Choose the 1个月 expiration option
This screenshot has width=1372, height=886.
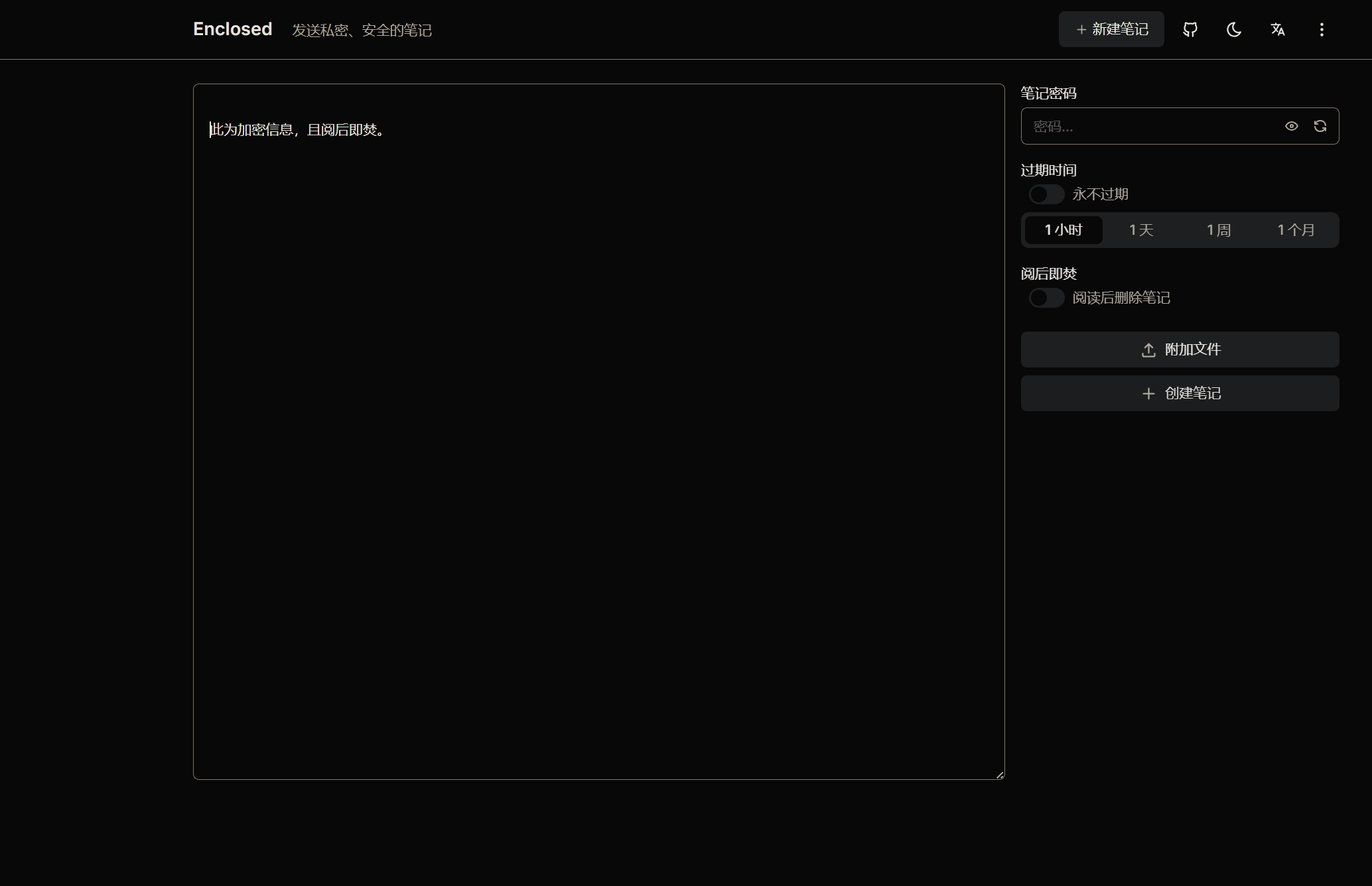[x=1296, y=230]
